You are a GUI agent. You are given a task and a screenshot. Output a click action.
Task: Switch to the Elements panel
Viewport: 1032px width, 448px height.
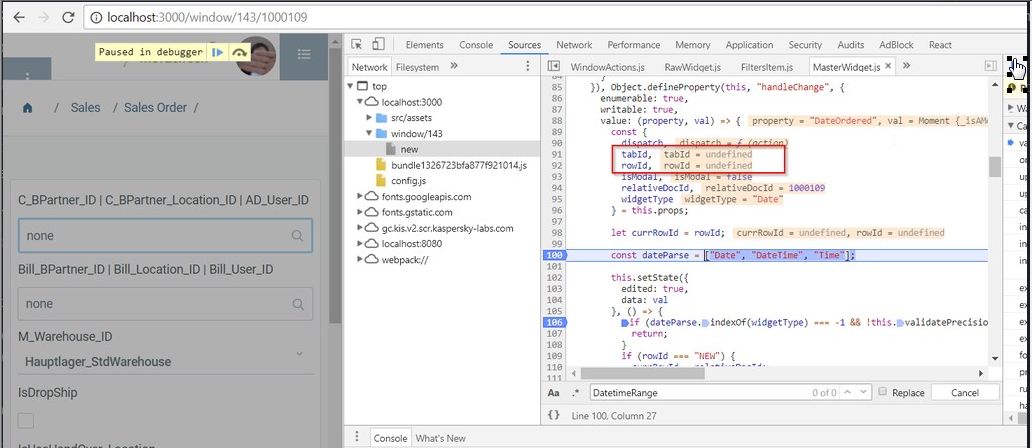click(x=425, y=45)
